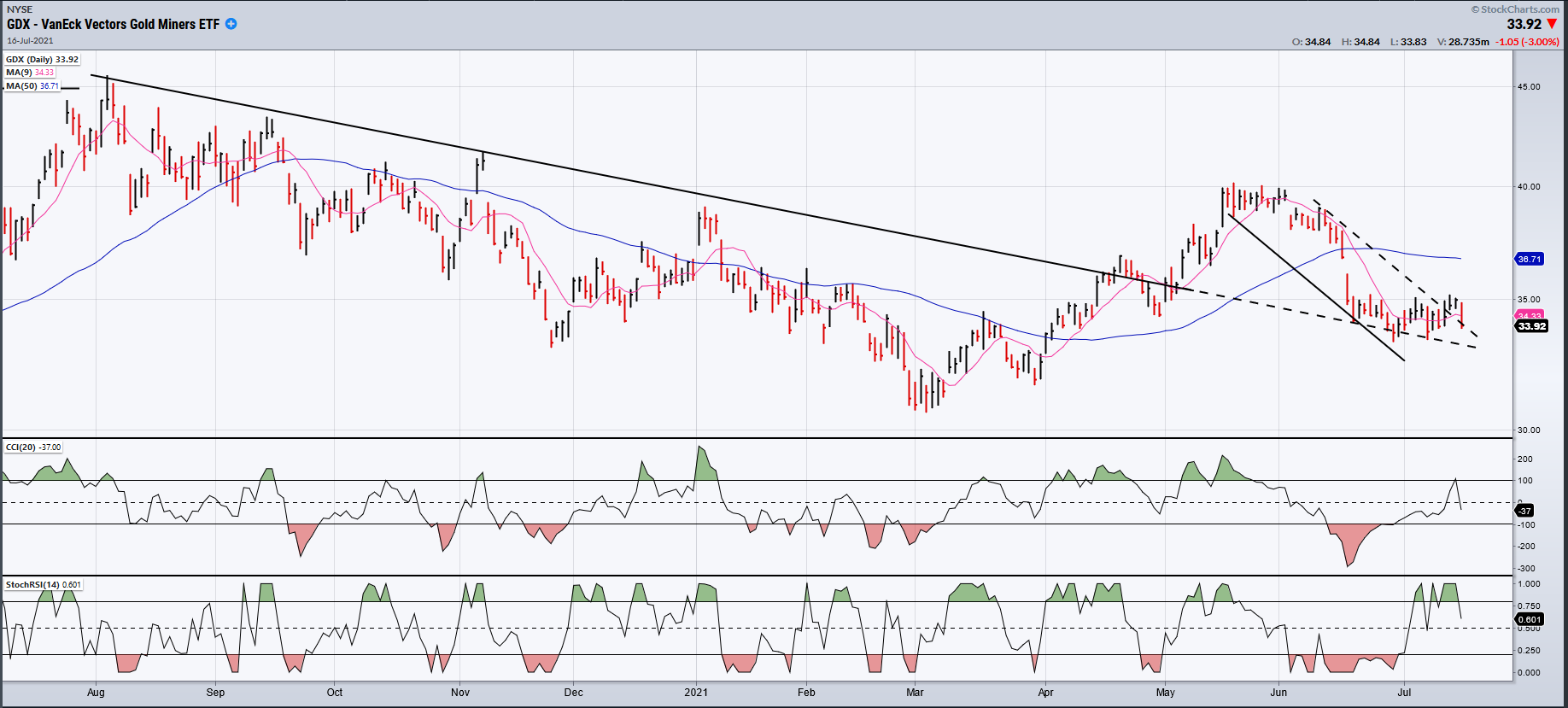Click the red down-arrow price change indicator
The image size is (1568, 708).
point(1552,24)
